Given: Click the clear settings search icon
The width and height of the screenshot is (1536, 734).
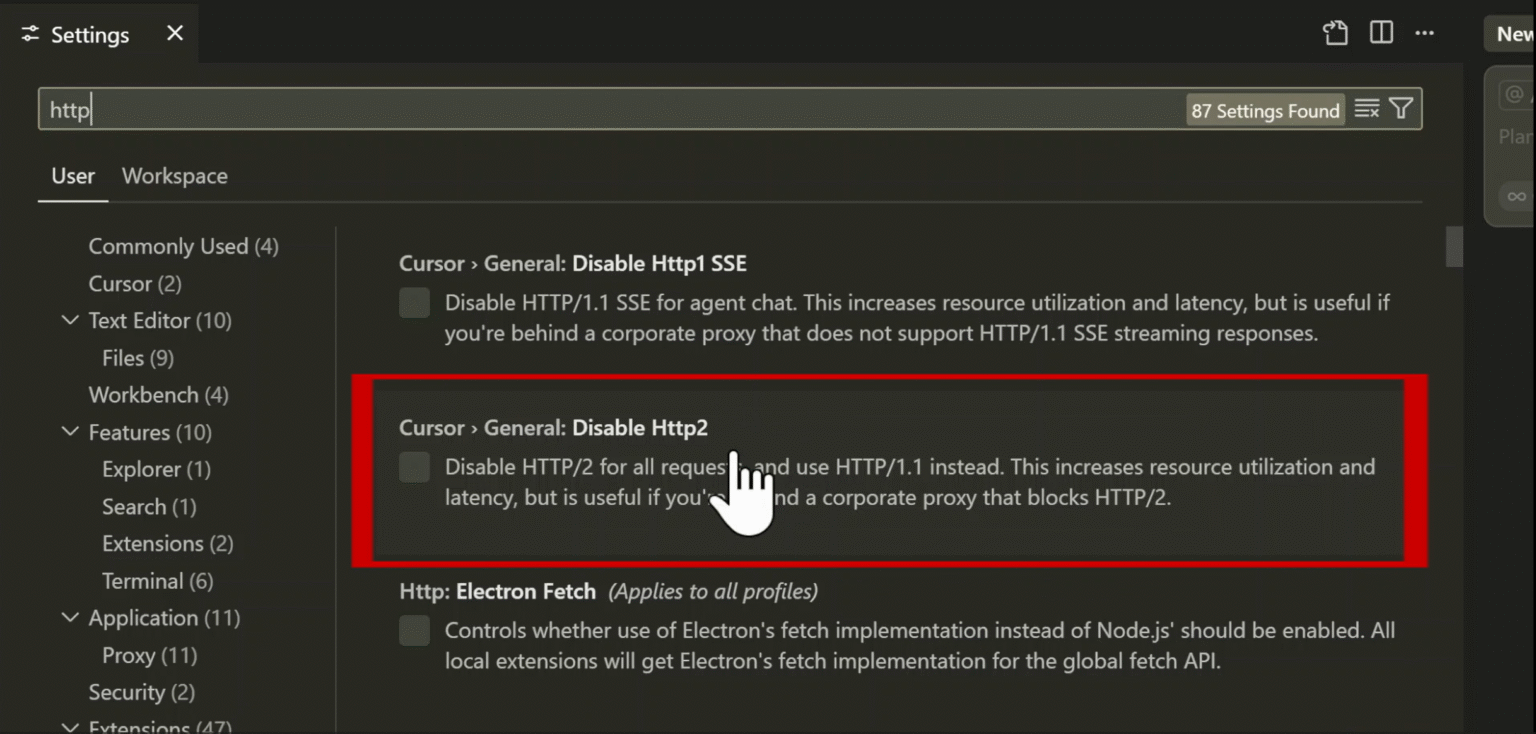Looking at the screenshot, I should point(1366,109).
